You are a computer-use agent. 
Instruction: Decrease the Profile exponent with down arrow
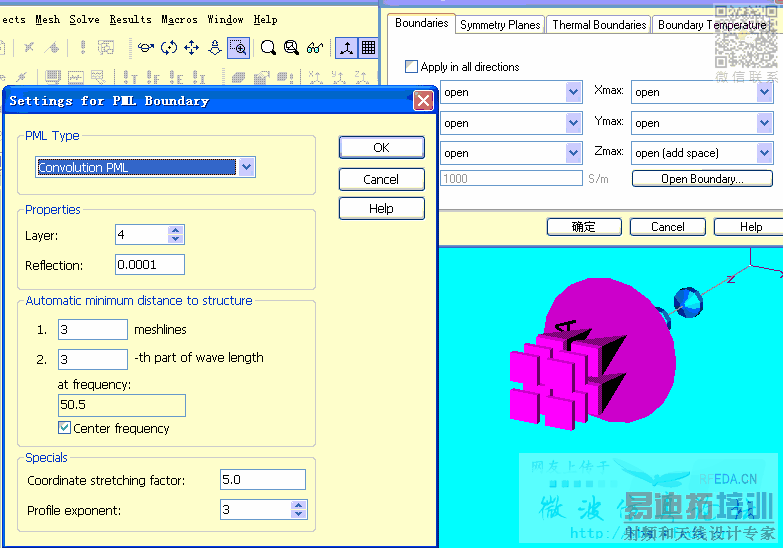coord(299,514)
